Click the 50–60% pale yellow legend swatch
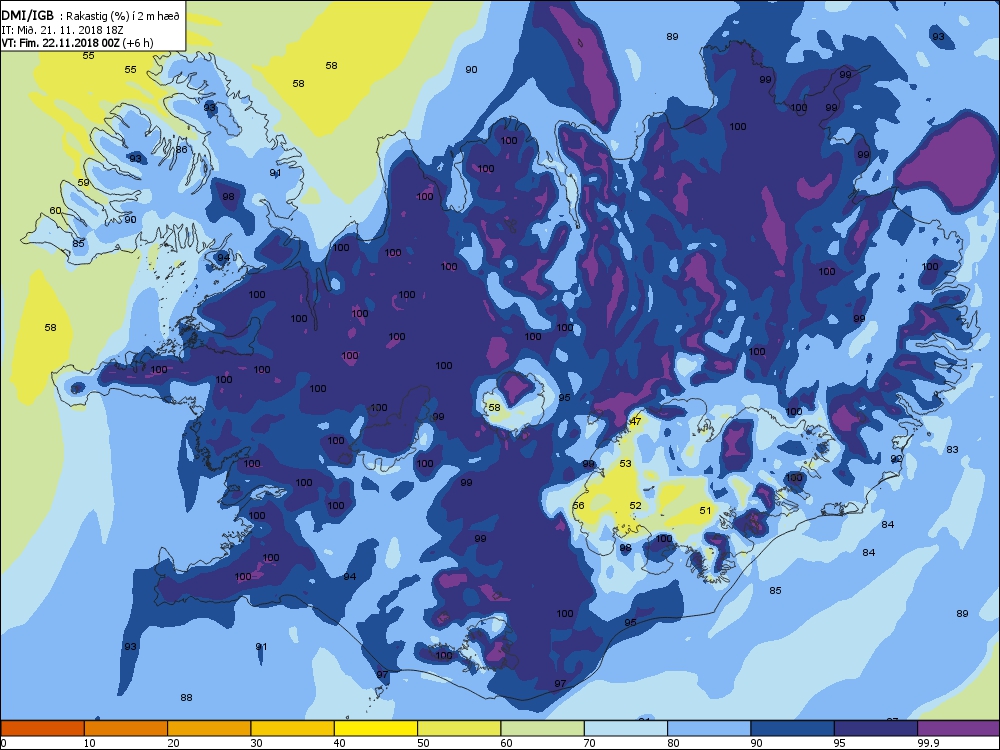 pyautogui.click(x=459, y=728)
